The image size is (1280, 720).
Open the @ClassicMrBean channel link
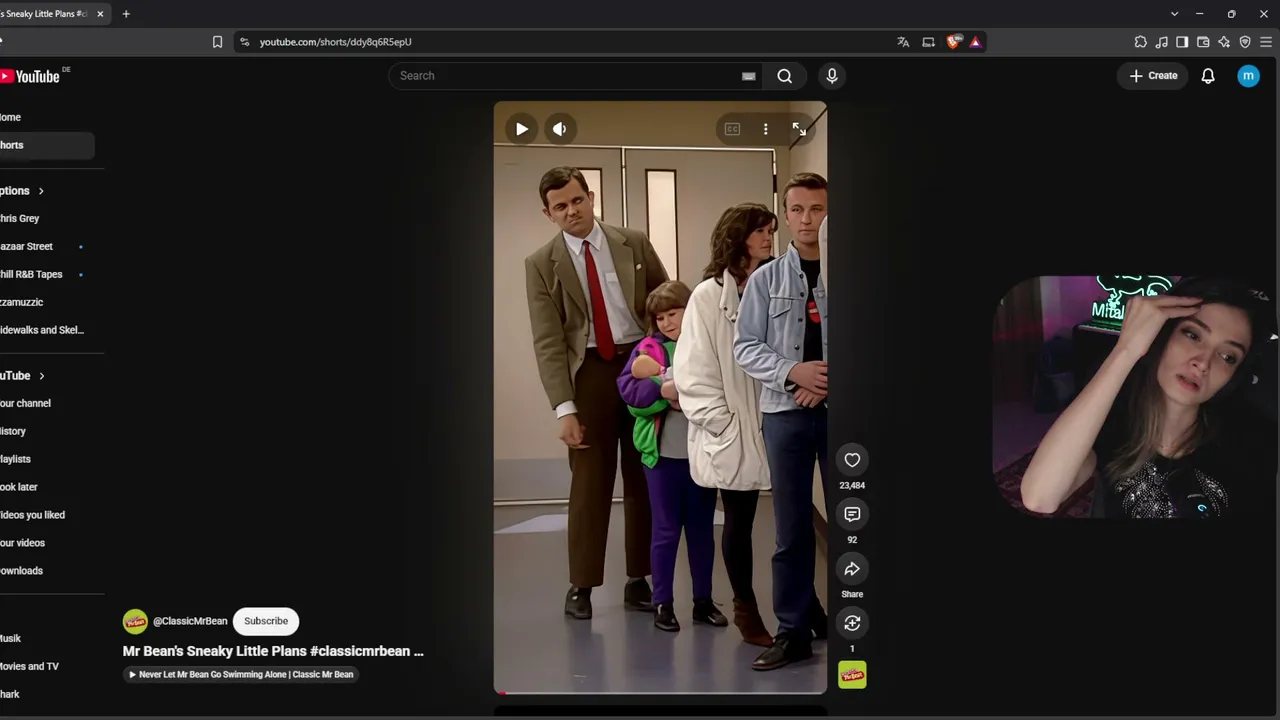190,621
